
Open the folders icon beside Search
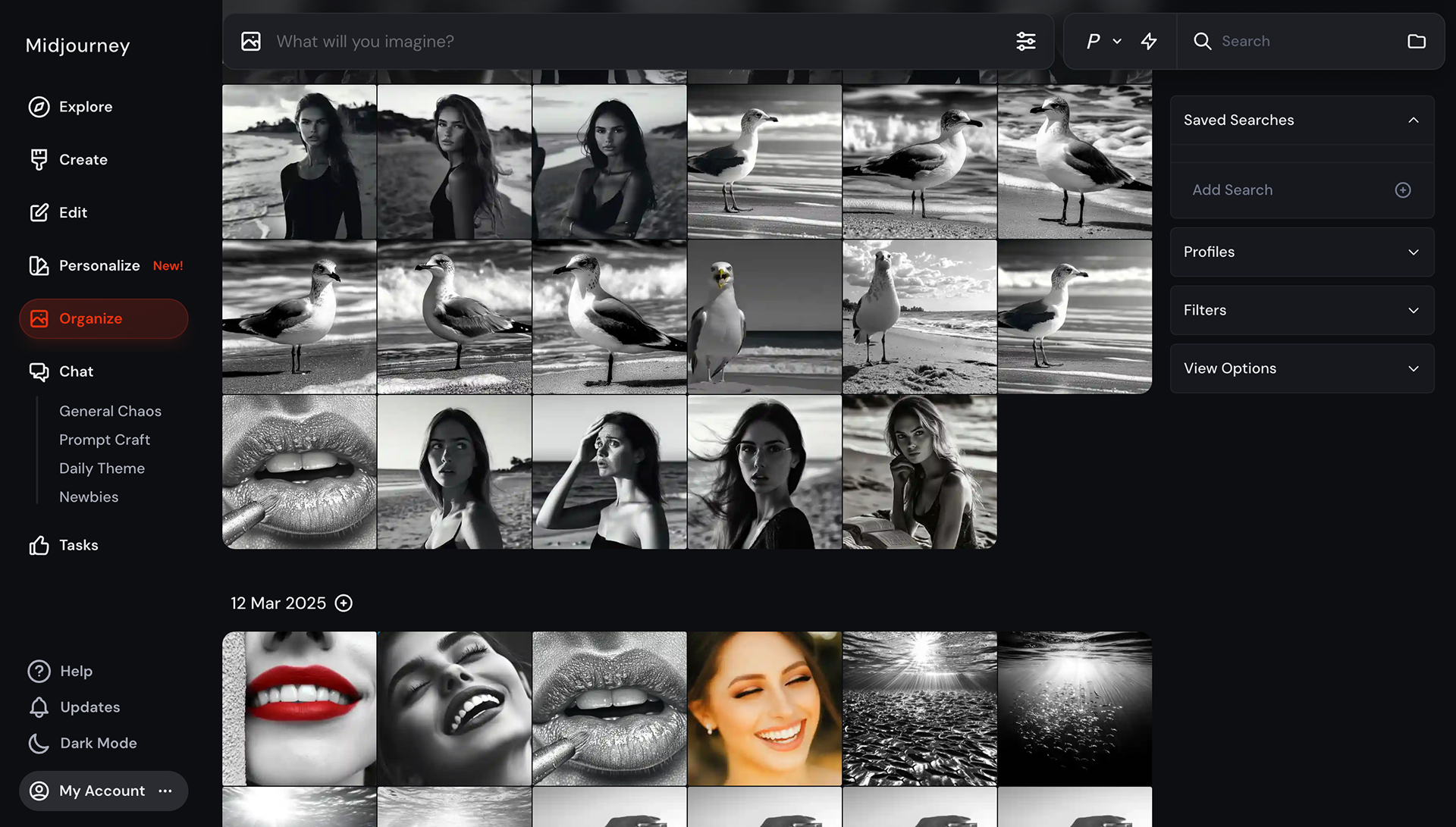[1417, 41]
